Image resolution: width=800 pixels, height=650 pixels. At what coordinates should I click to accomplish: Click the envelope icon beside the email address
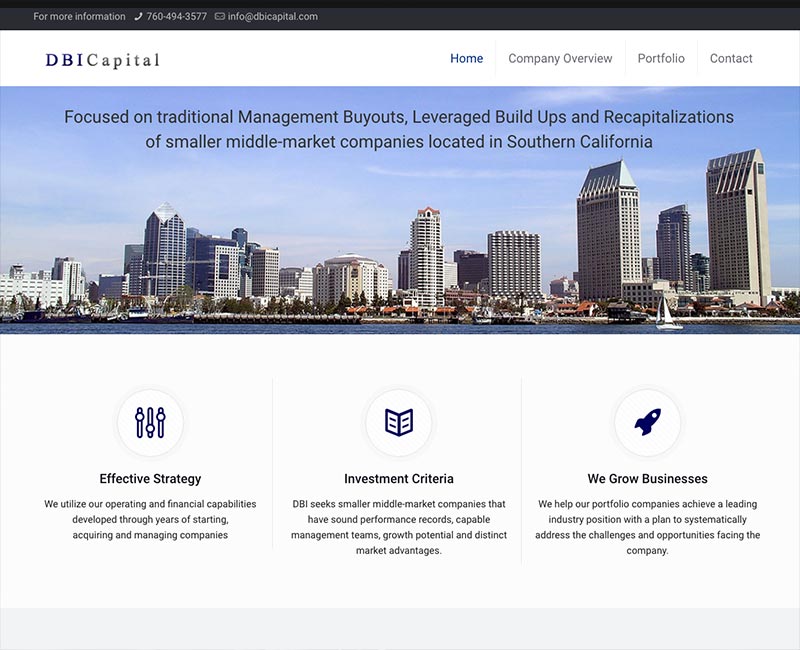[x=220, y=17]
